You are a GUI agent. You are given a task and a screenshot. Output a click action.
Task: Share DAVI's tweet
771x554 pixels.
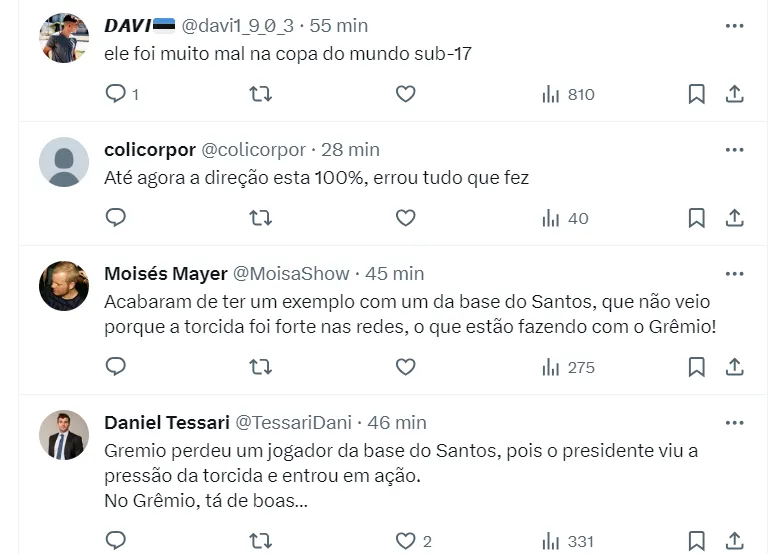(734, 94)
